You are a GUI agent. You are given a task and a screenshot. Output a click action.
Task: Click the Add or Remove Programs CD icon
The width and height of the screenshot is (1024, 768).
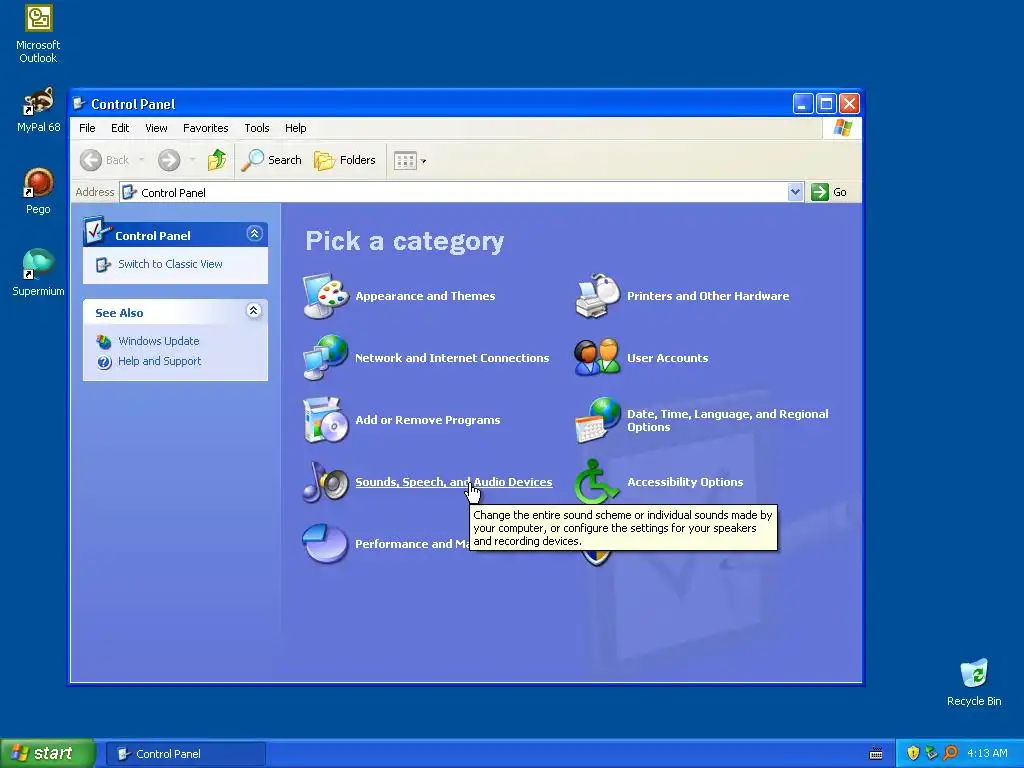325,419
